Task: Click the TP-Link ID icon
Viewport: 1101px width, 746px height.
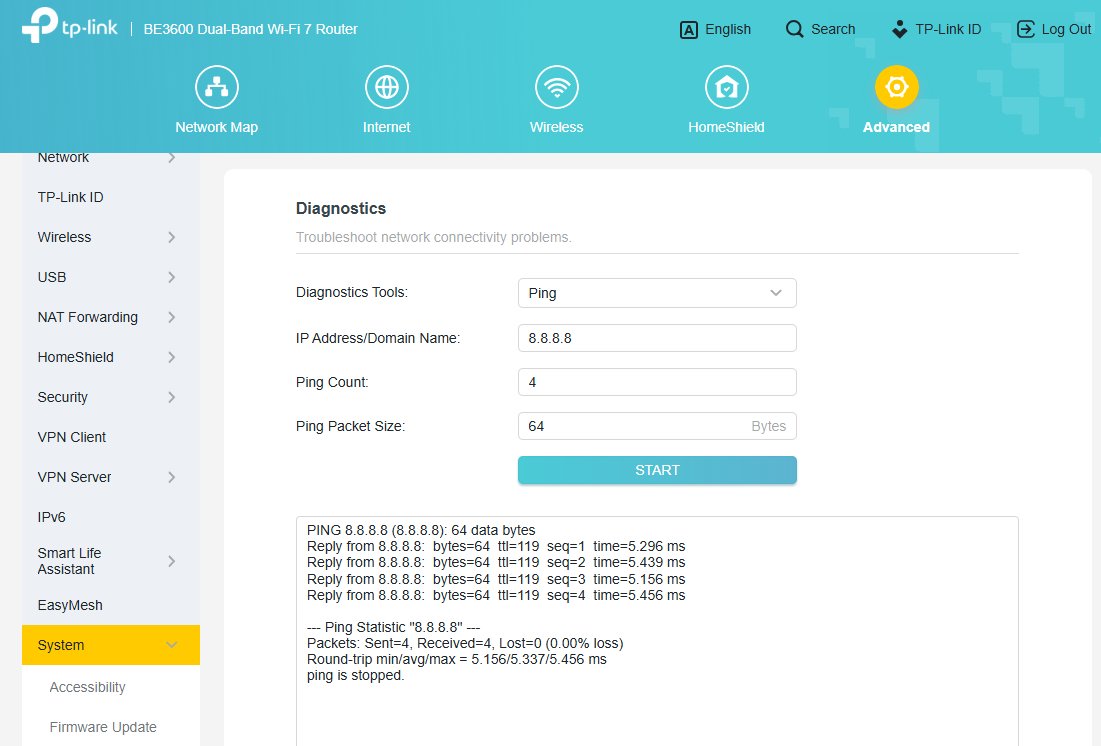Action: coord(900,29)
